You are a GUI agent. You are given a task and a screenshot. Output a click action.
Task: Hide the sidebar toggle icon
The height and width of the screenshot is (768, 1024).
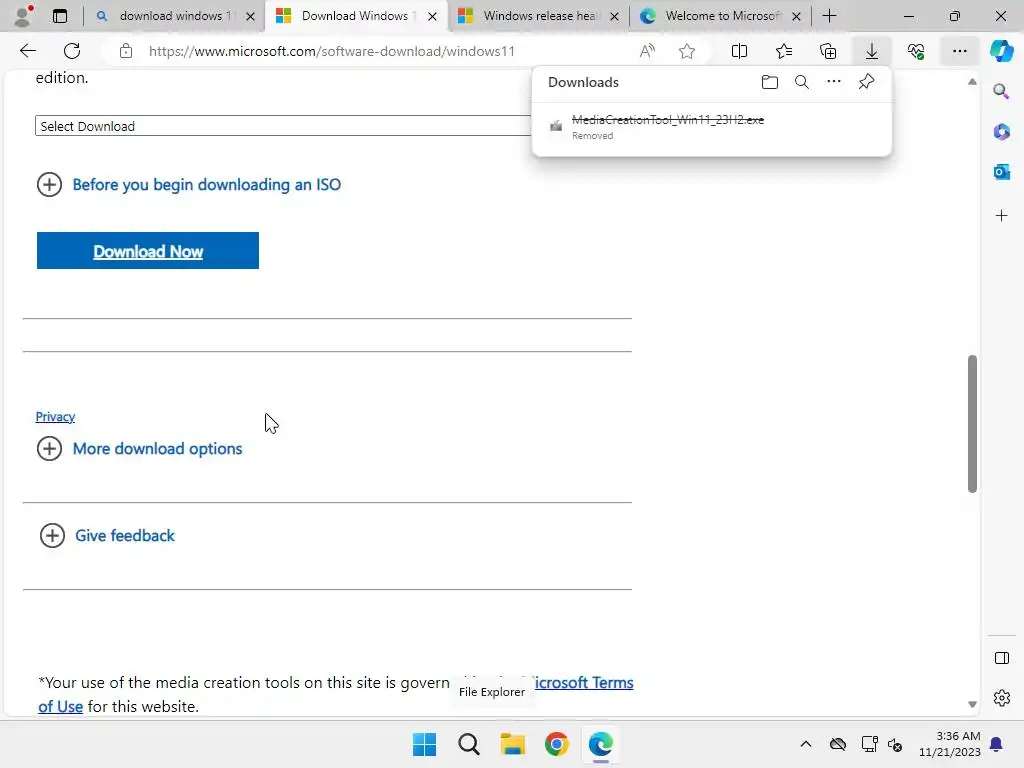[x=1001, y=658]
